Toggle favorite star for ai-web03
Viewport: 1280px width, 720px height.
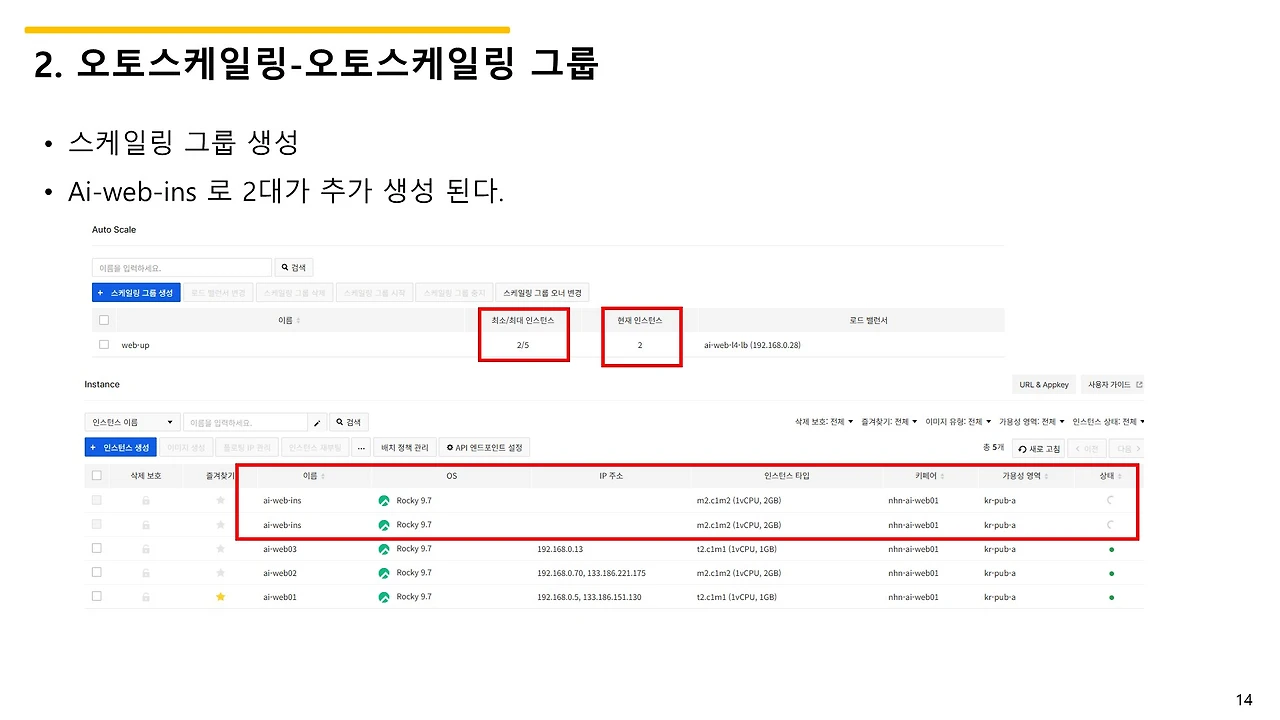(x=221, y=549)
